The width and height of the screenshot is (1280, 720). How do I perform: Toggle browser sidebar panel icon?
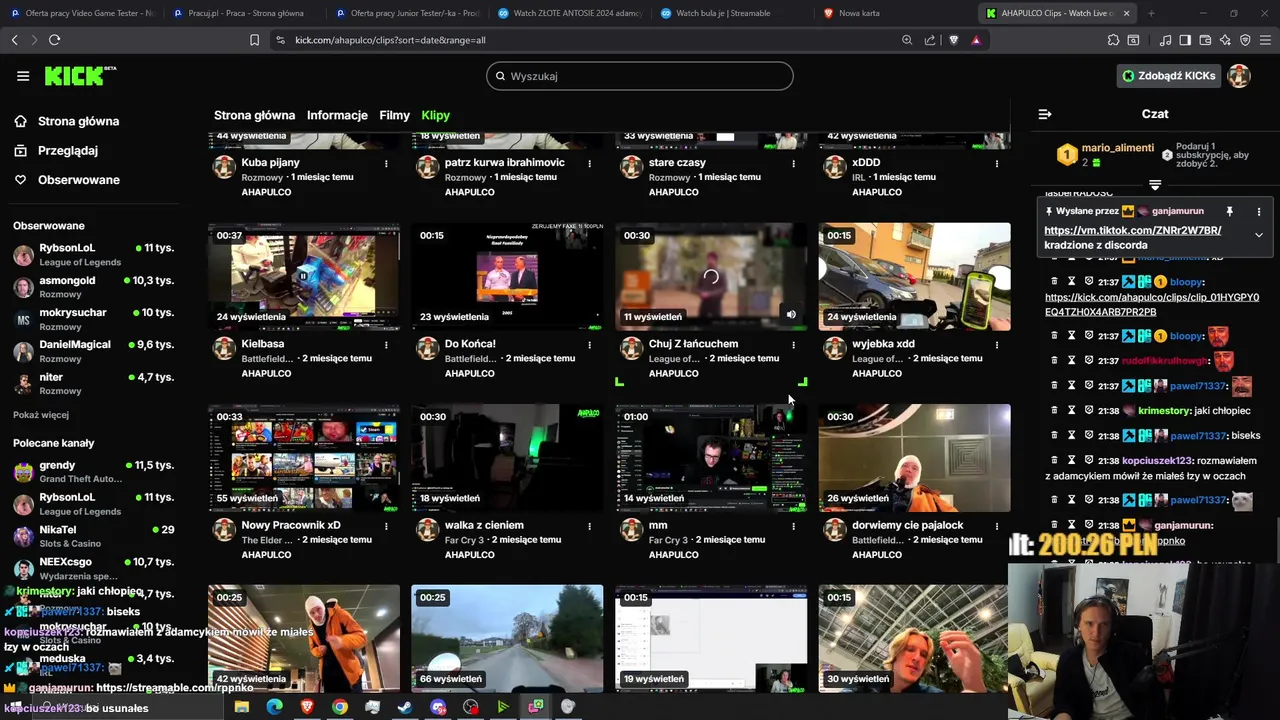click(1185, 40)
